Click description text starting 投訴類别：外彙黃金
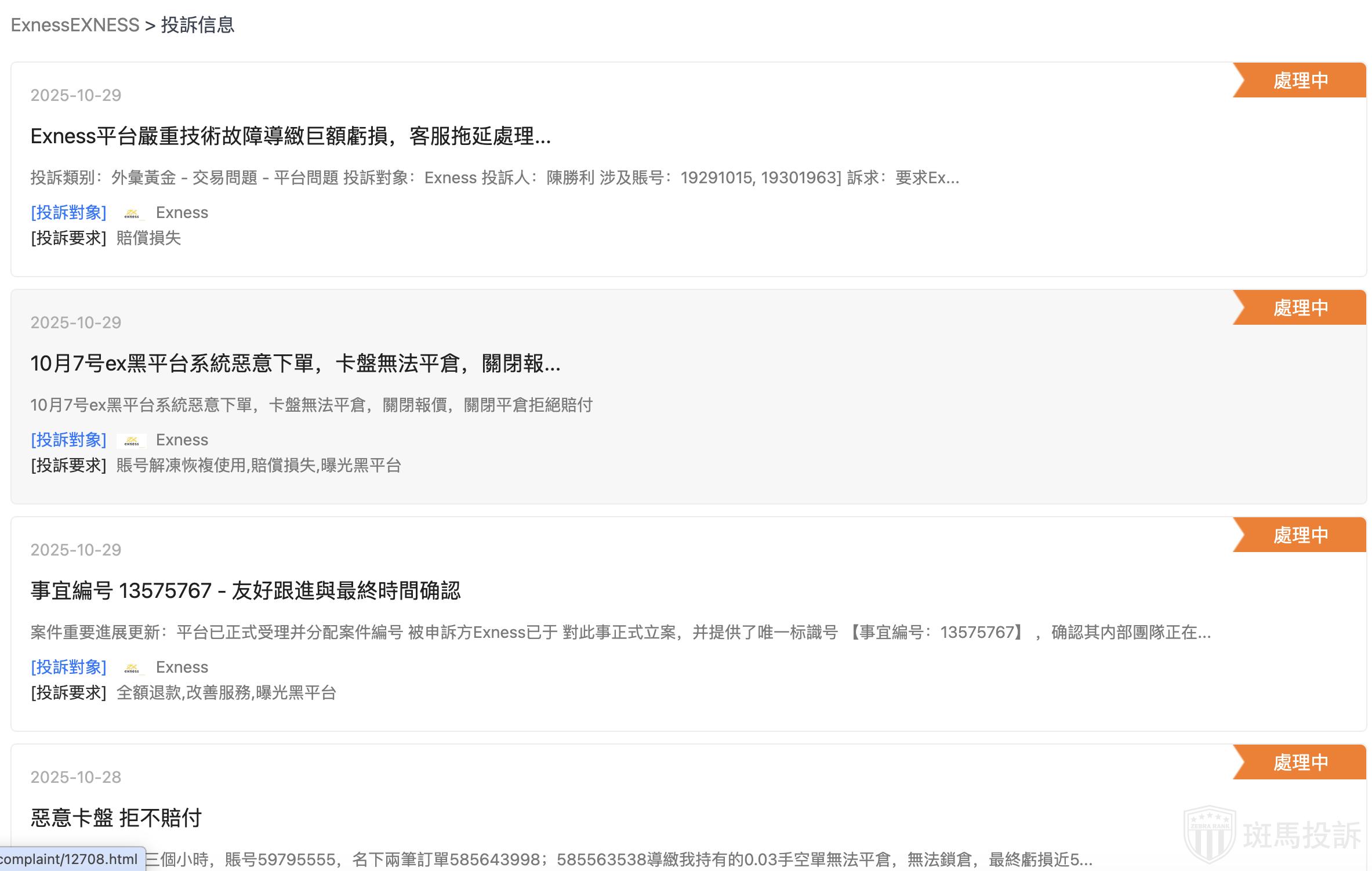Viewport: 1372px width, 871px height. click(494, 177)
